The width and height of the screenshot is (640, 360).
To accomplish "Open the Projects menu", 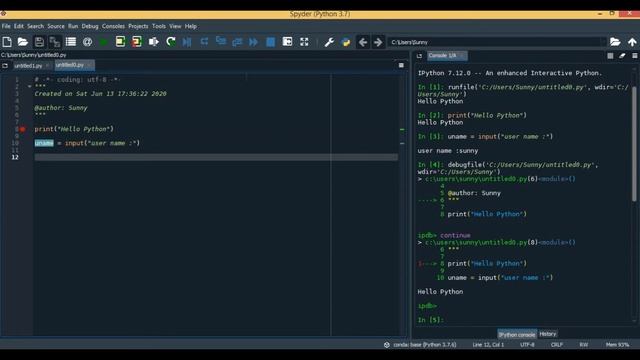I will pyautogui.click(x=138, y=26).
